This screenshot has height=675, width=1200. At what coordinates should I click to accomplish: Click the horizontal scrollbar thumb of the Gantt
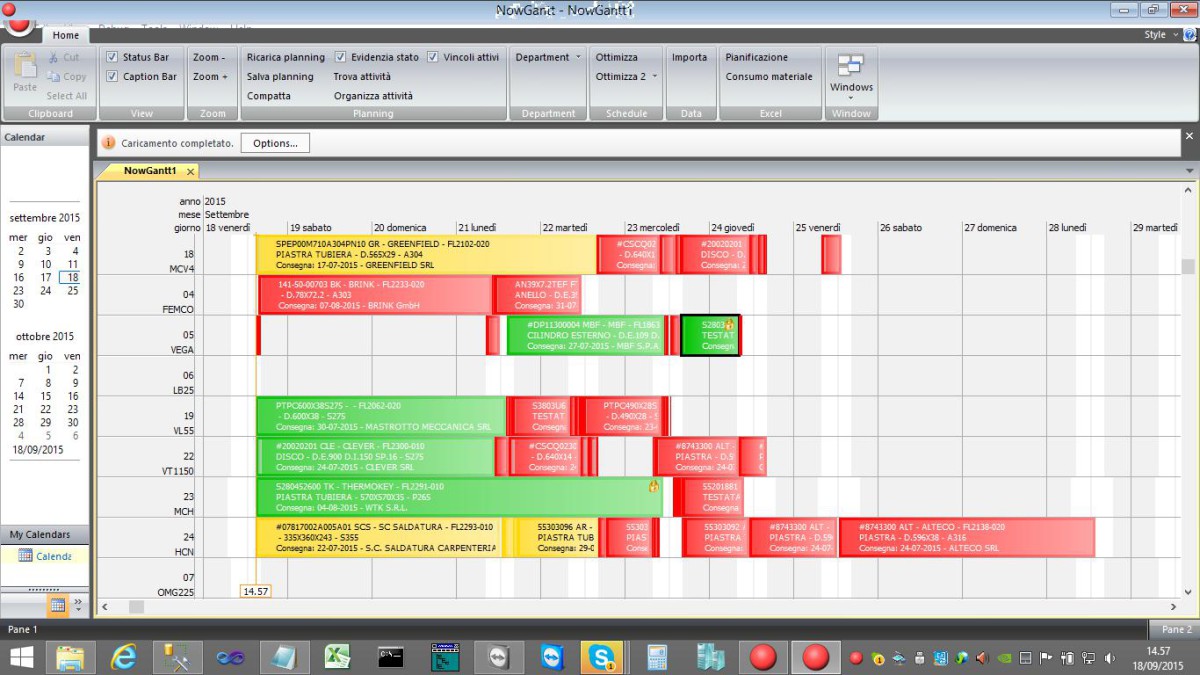point(136,606)
